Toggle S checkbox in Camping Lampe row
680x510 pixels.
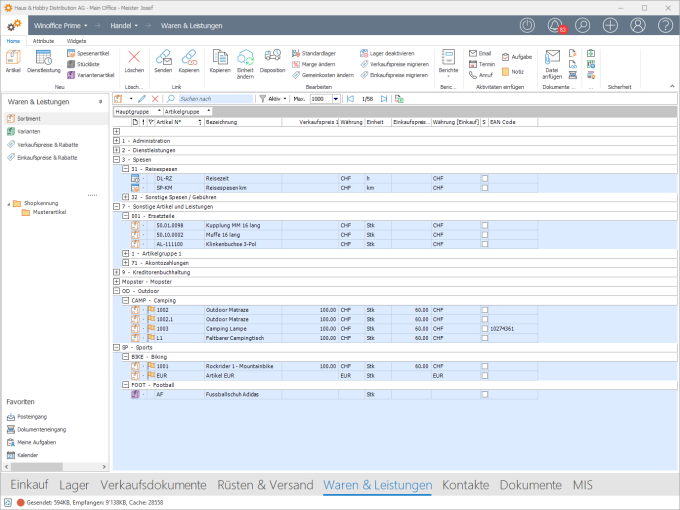485,327
